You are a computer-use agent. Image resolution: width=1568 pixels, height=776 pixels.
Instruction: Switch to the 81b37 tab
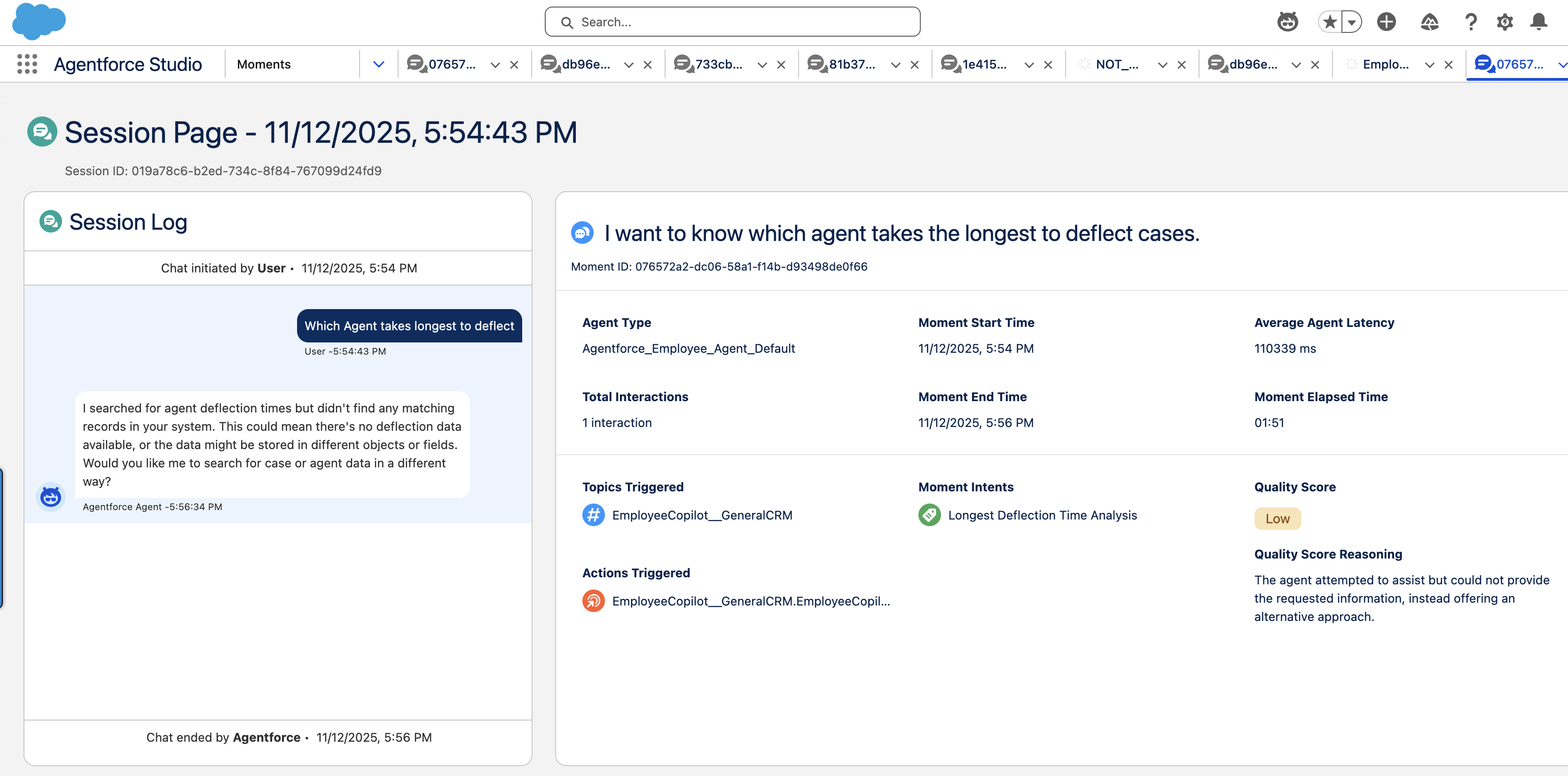(x=841, y=64)
